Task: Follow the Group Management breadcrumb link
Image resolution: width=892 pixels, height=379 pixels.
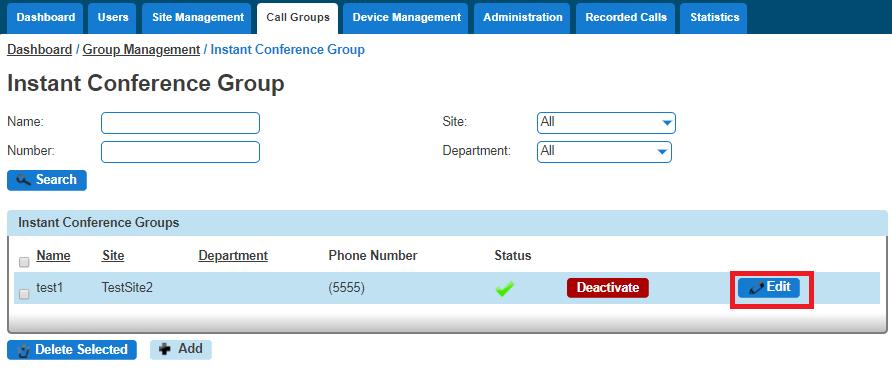Action: [x=141, y=50]
